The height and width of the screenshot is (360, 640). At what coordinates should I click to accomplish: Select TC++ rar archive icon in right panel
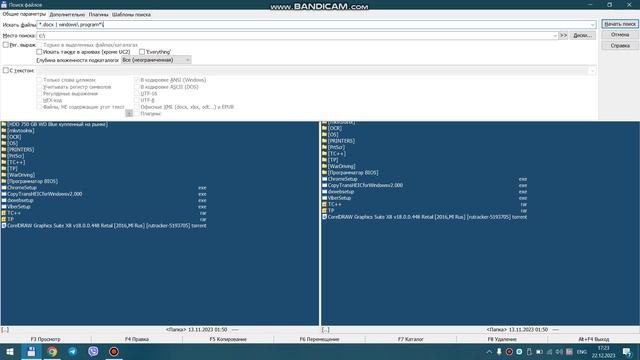point(324,204)
